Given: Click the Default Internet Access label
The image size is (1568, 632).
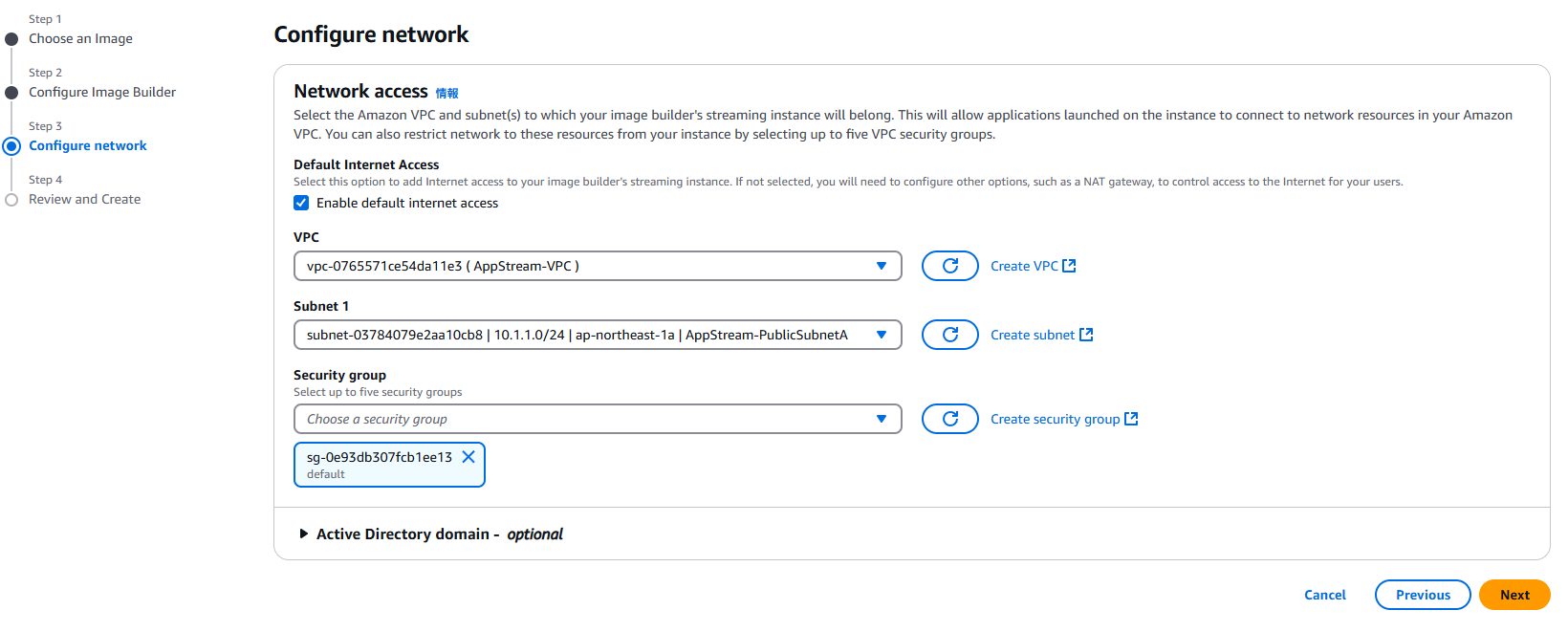Looking at the screenshot, I should coord(366,164).
